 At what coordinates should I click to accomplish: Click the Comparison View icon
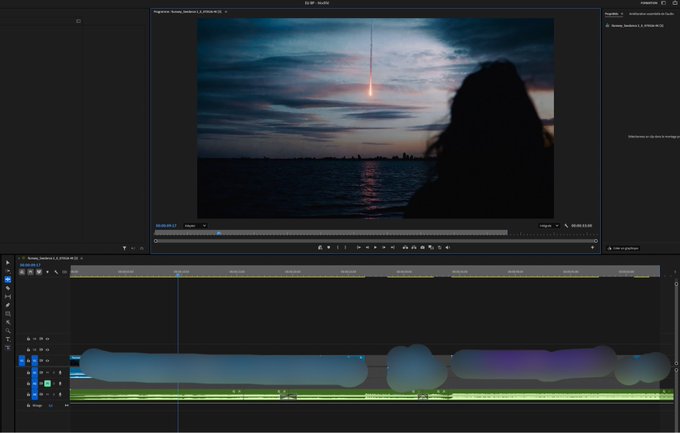pos(431,247)
